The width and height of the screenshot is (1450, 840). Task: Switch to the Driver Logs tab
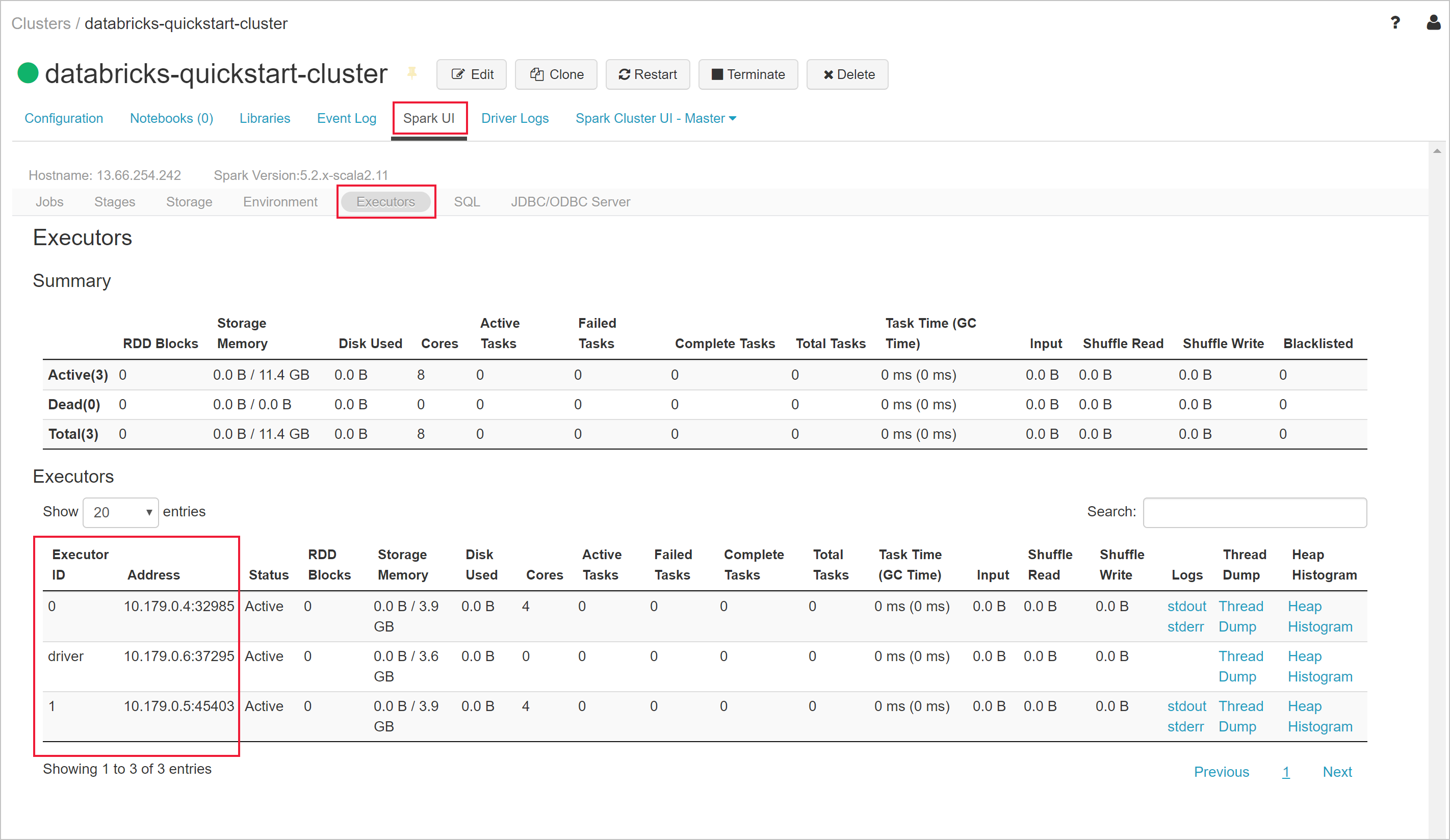click(516, 117)
